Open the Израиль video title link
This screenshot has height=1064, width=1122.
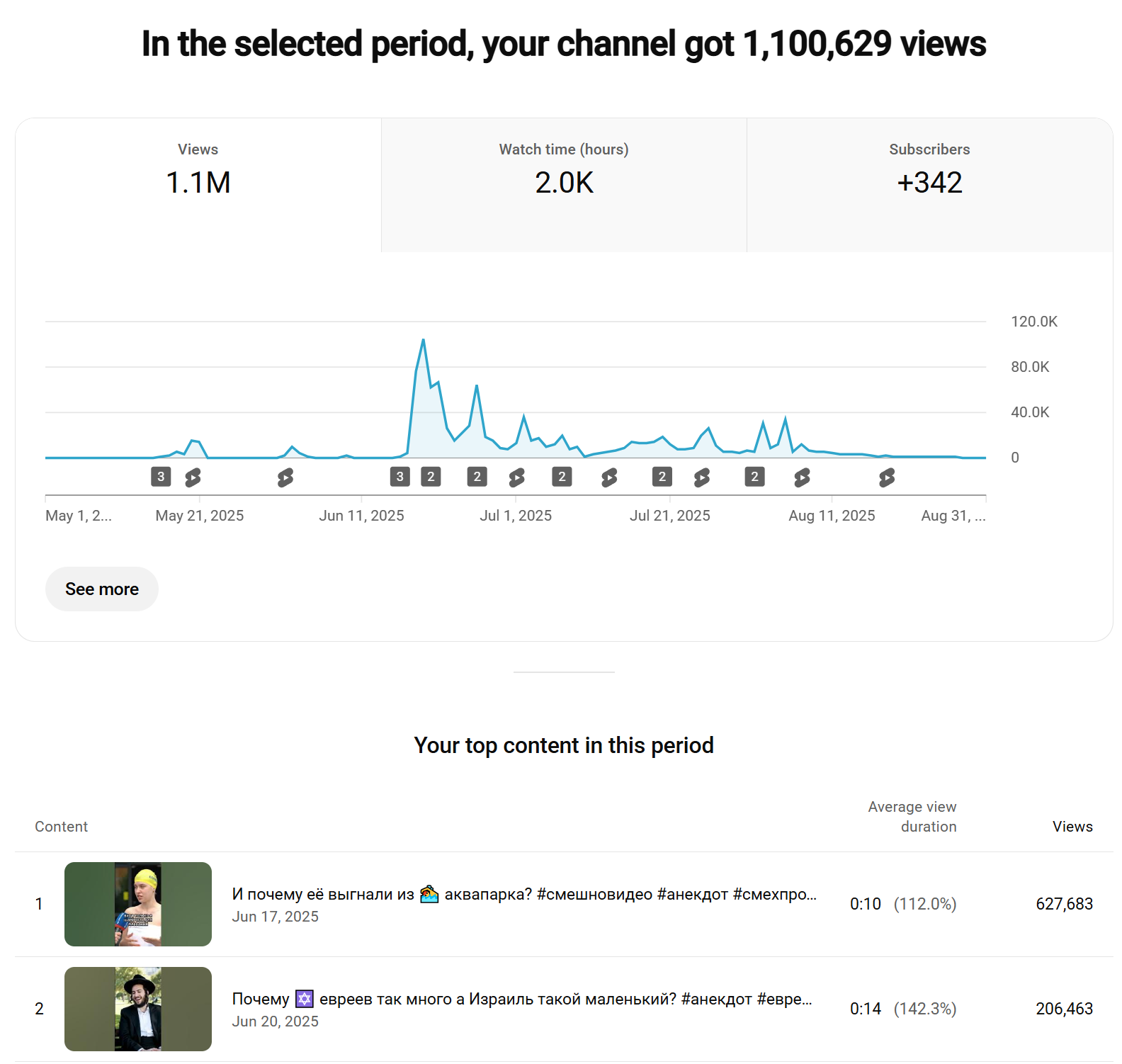pyautogui.click(x=522, y=1000)
